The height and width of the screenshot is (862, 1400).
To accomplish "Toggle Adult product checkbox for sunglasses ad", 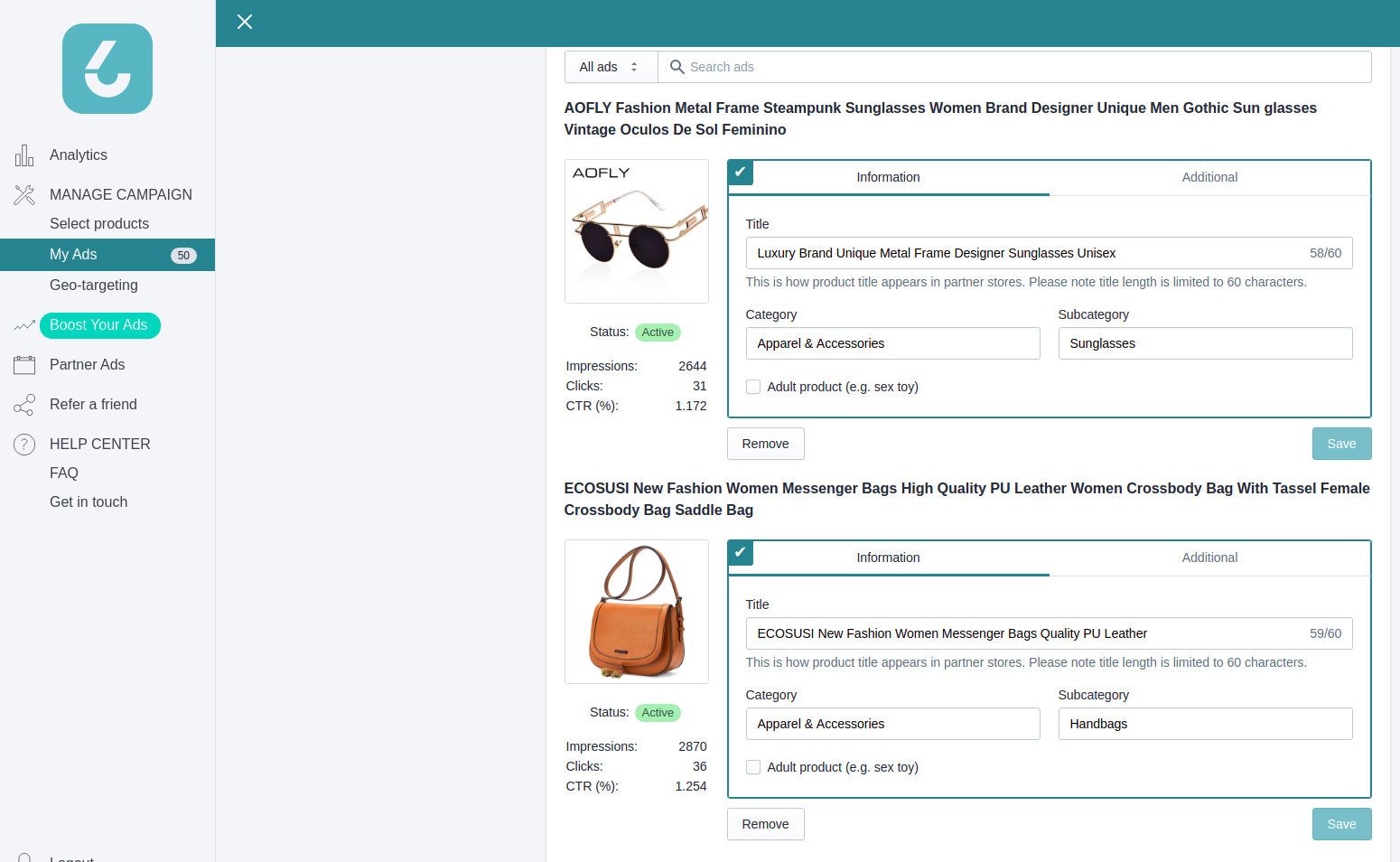I will (x=753, y=387).
